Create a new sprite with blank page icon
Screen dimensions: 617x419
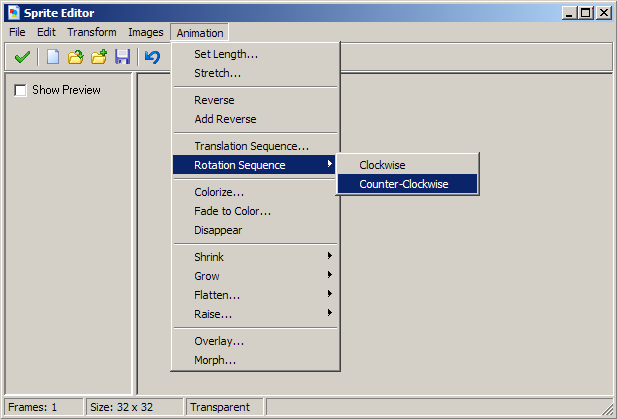(53, 57)
